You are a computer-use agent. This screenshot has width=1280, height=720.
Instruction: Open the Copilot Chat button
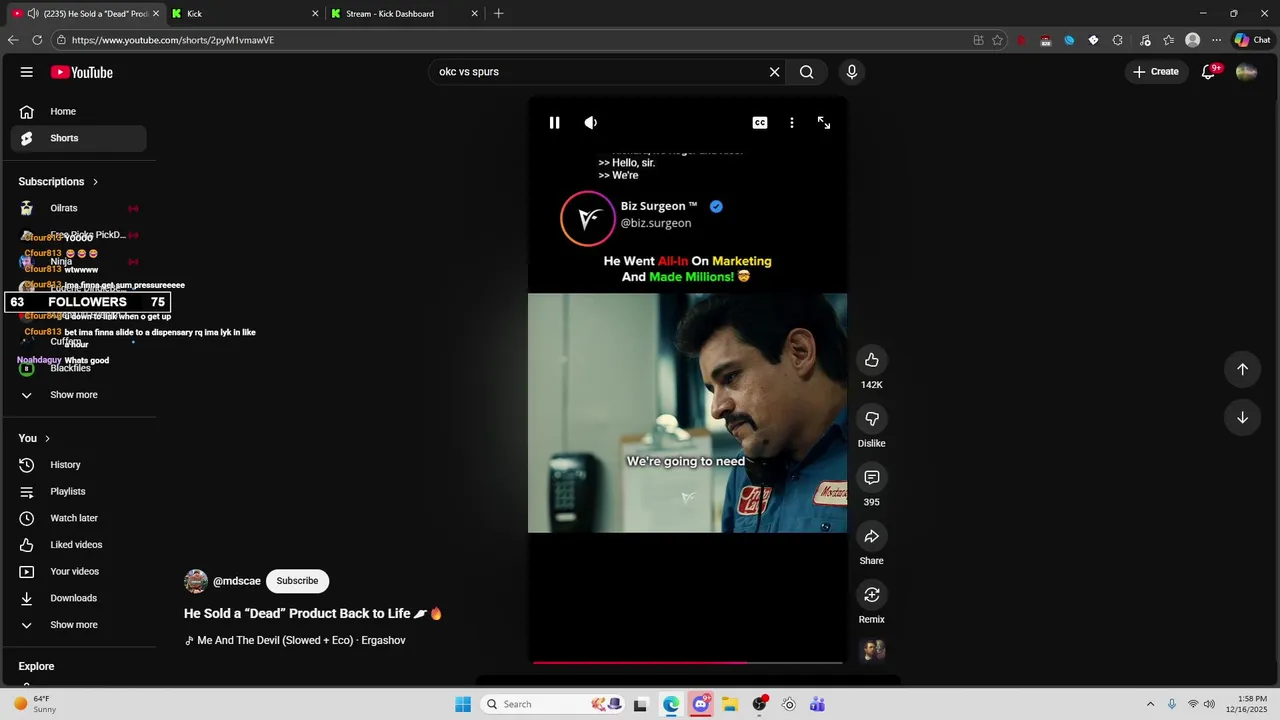click(1252, 40)
